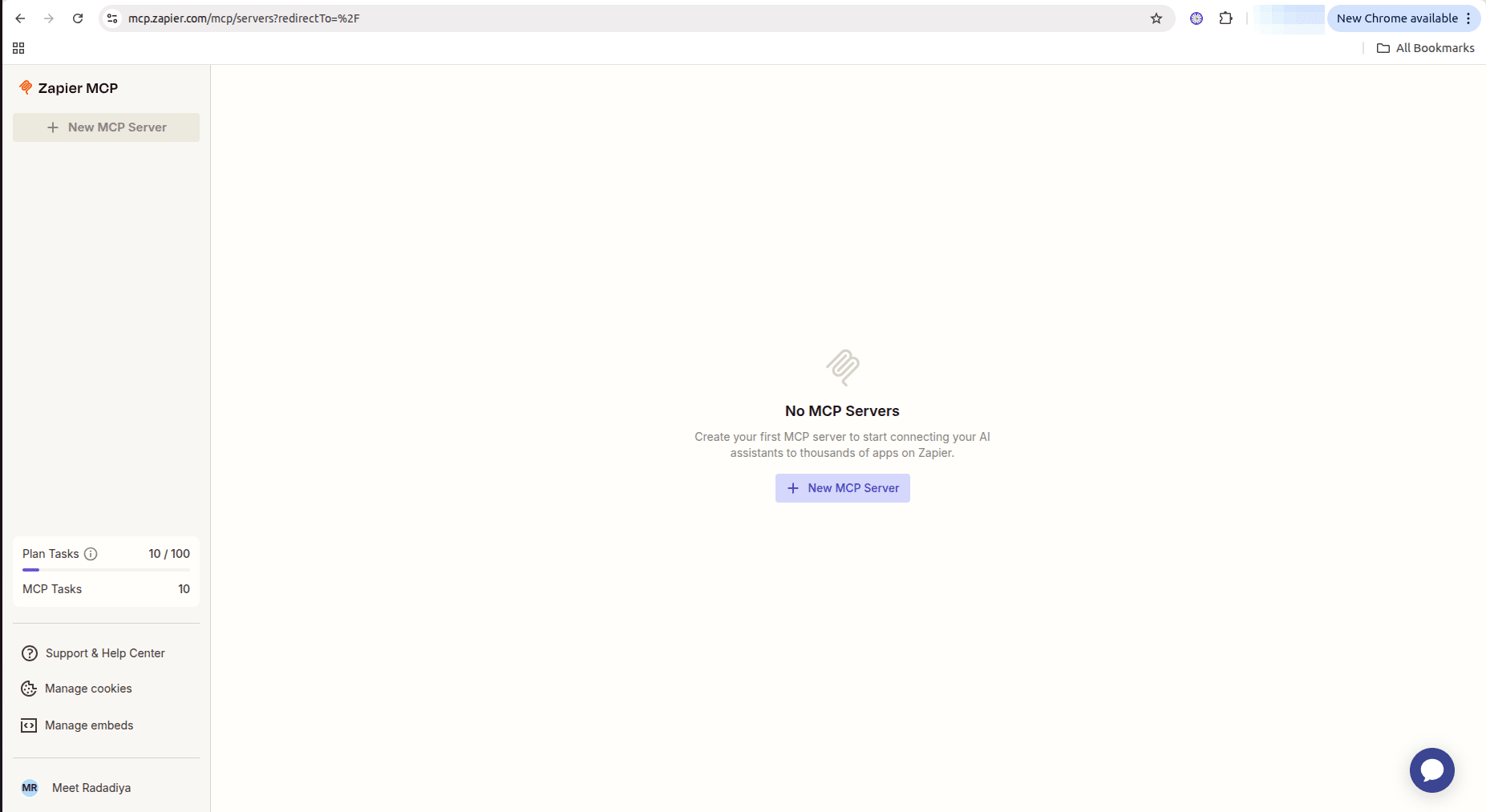Screen dimensions: 1486x812
Task: Click New Chrome available update button
Action: (1397, 18)
